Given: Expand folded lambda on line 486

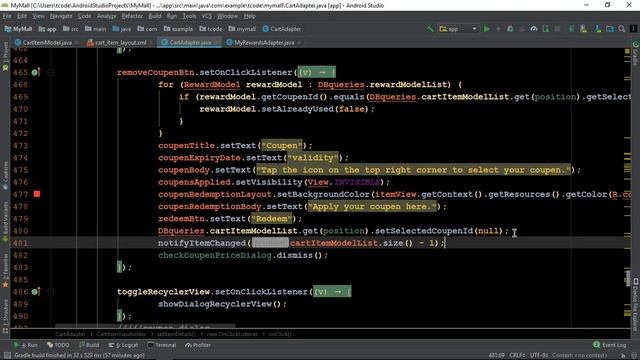Looking at the screenshot, I should click(x=332, y=292).
